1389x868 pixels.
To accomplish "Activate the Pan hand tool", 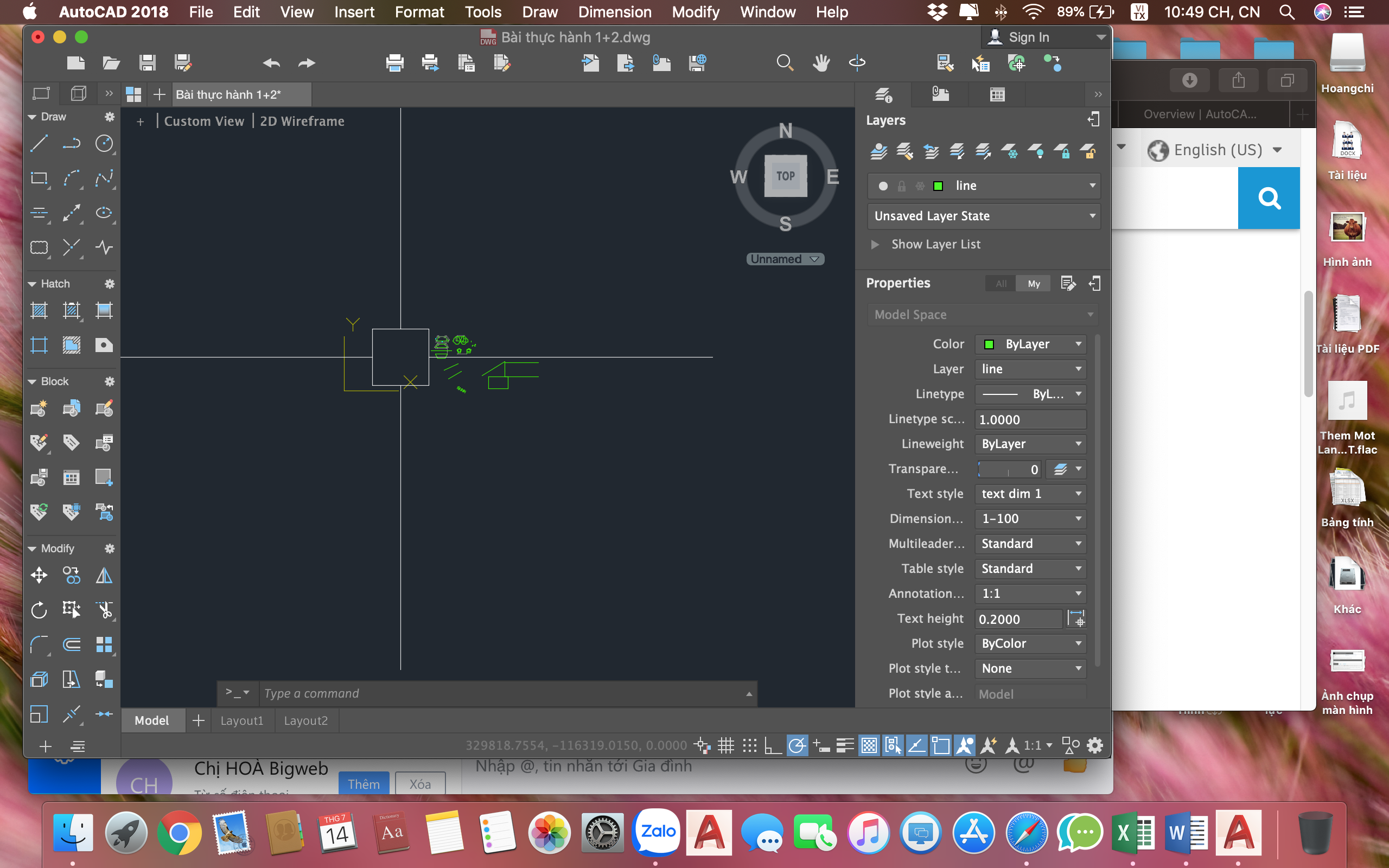I will click(x=821, y=62).
